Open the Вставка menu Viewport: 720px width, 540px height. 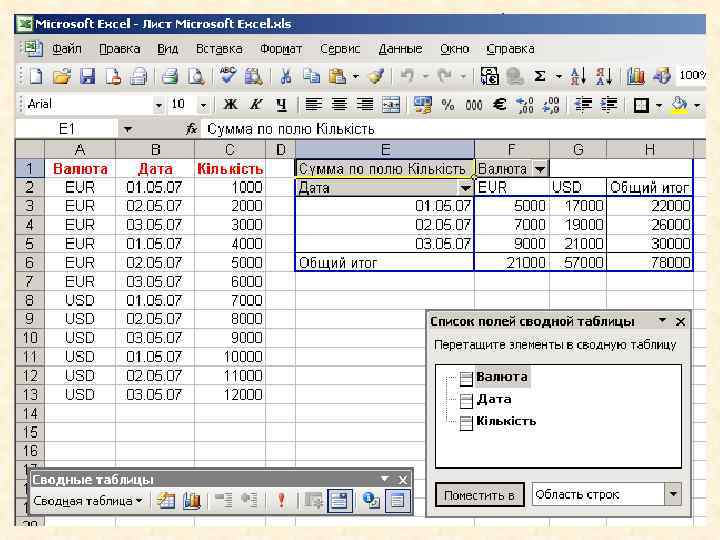point(219,49)
